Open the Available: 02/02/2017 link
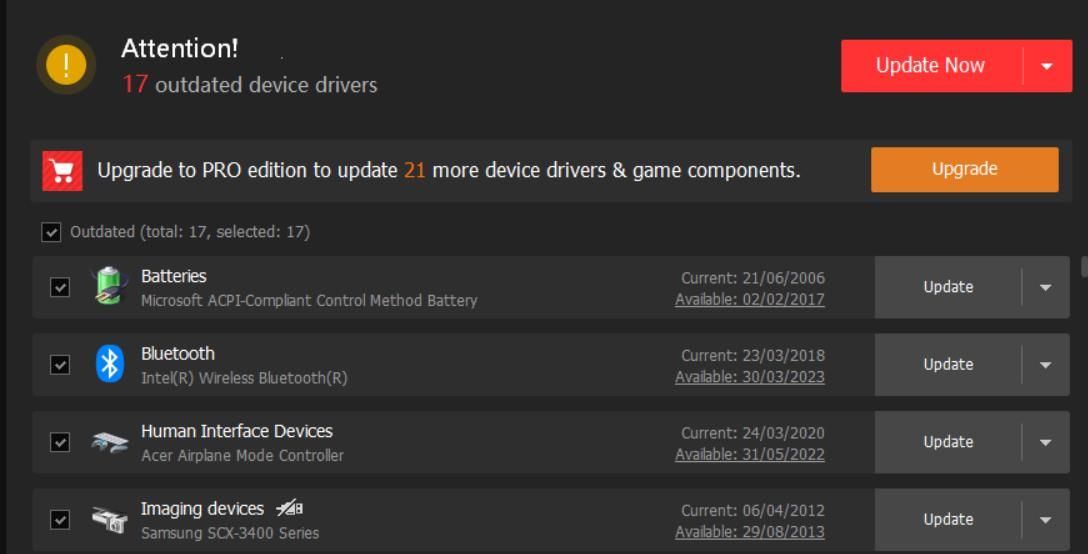 749,299
